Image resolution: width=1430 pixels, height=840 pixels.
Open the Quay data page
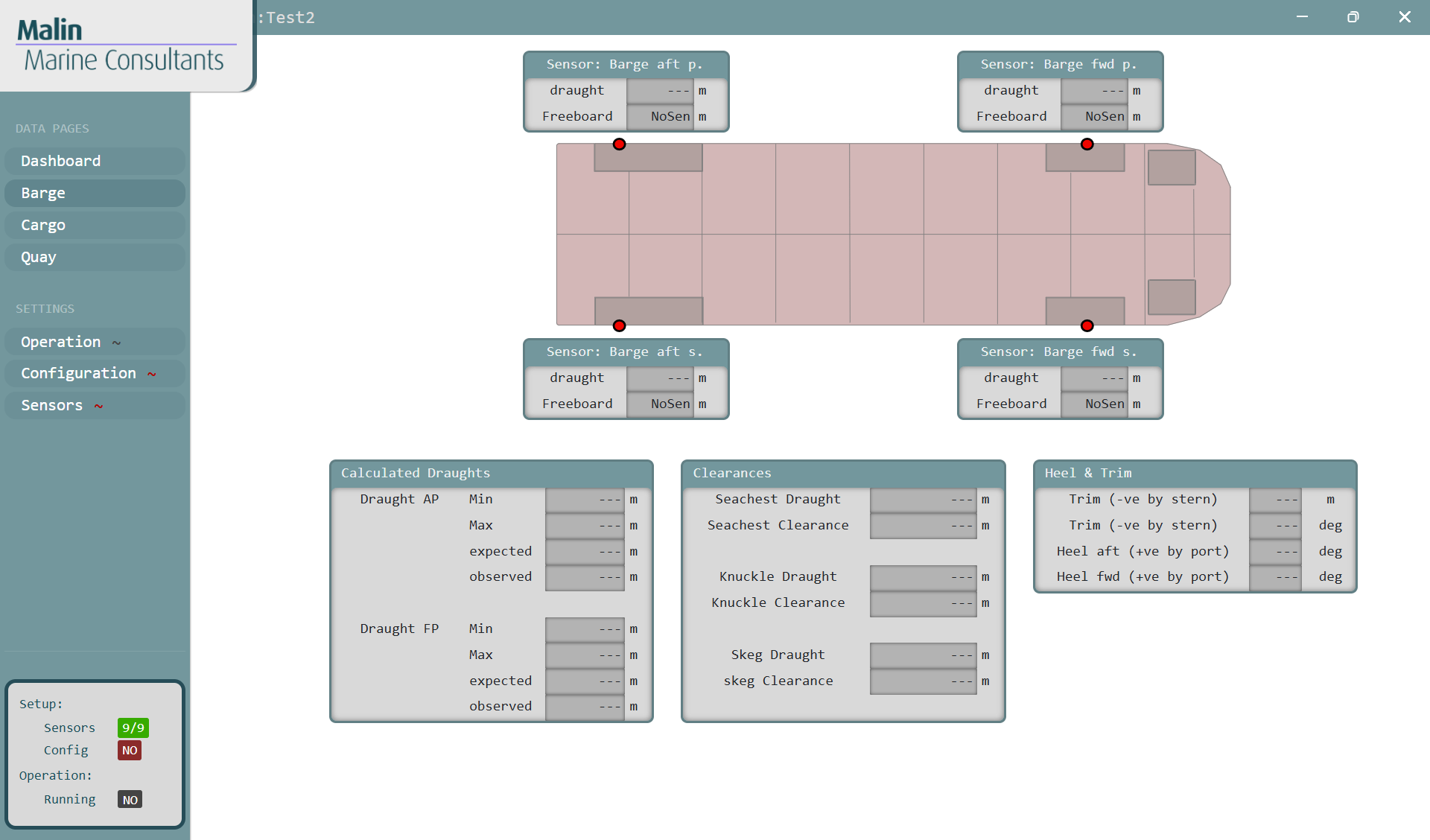tap(95, 257)
